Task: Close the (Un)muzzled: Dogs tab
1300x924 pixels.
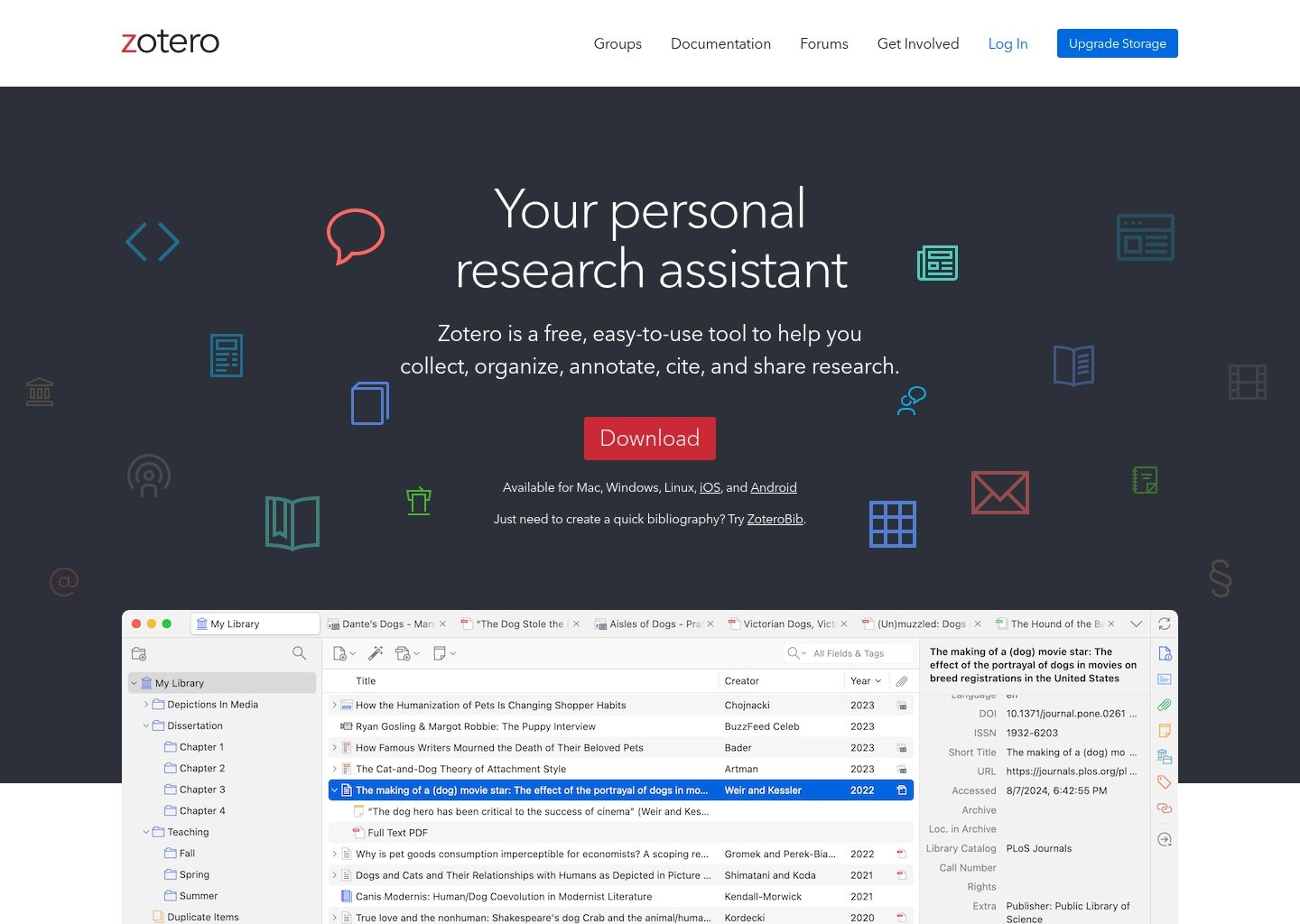Action: coord(978,624)
